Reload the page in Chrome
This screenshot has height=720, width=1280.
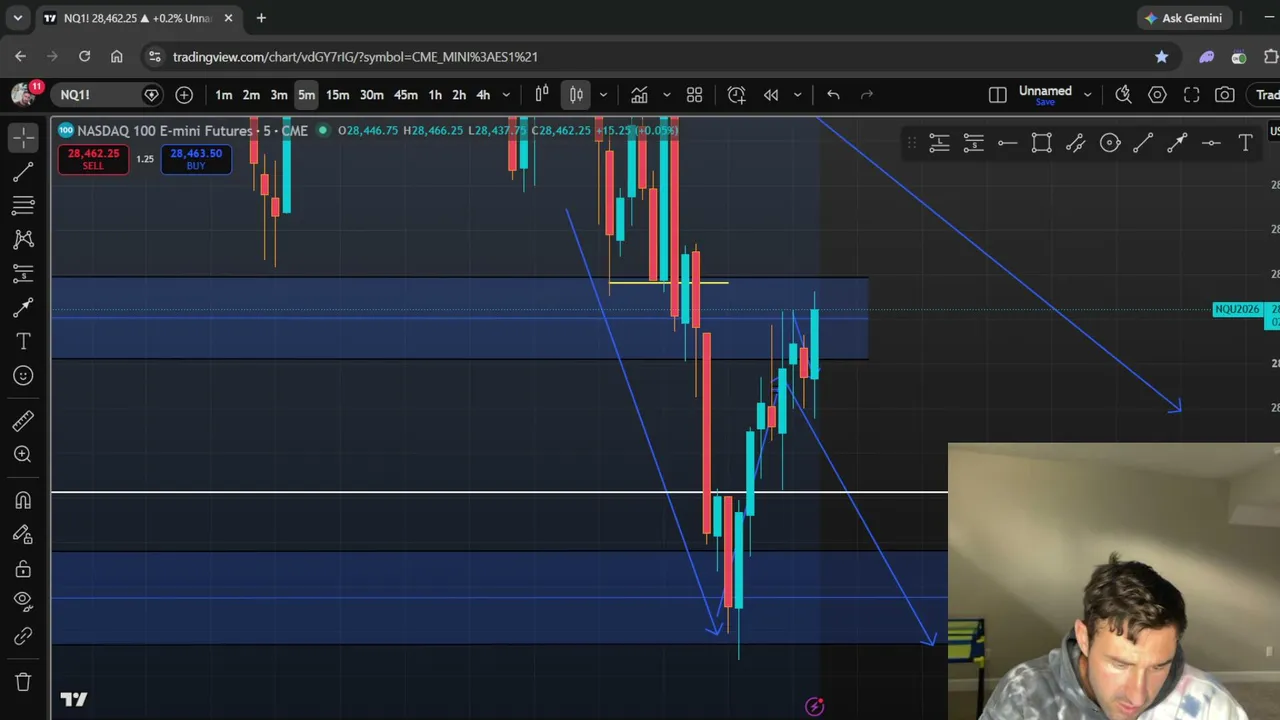85,57
